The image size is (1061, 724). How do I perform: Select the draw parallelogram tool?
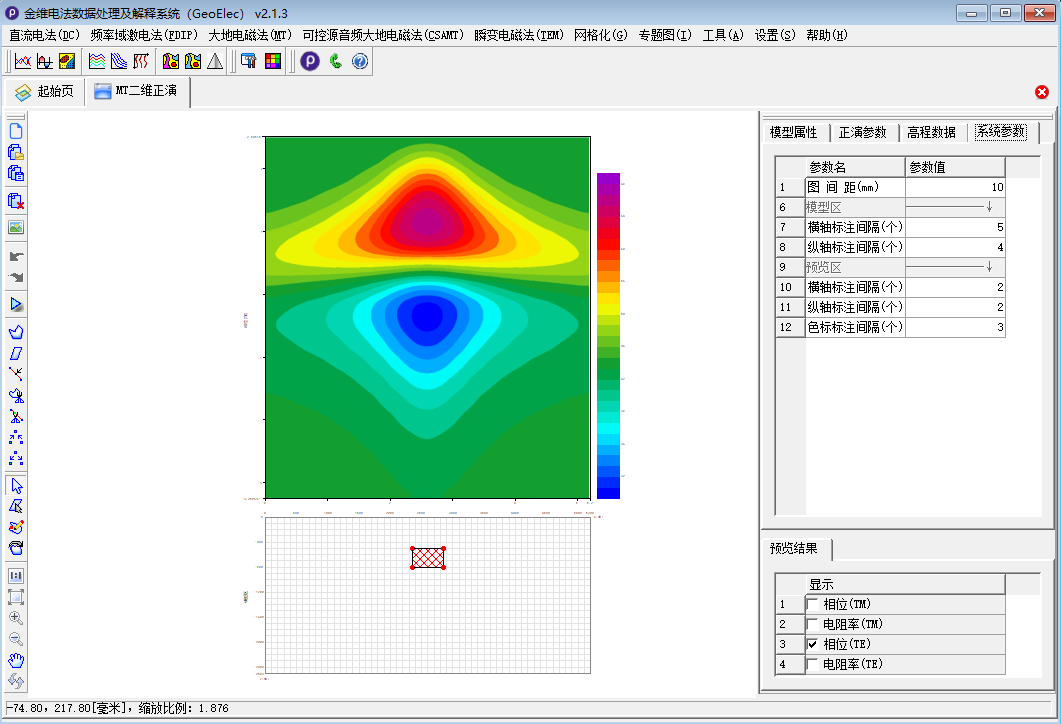(16, 353)
